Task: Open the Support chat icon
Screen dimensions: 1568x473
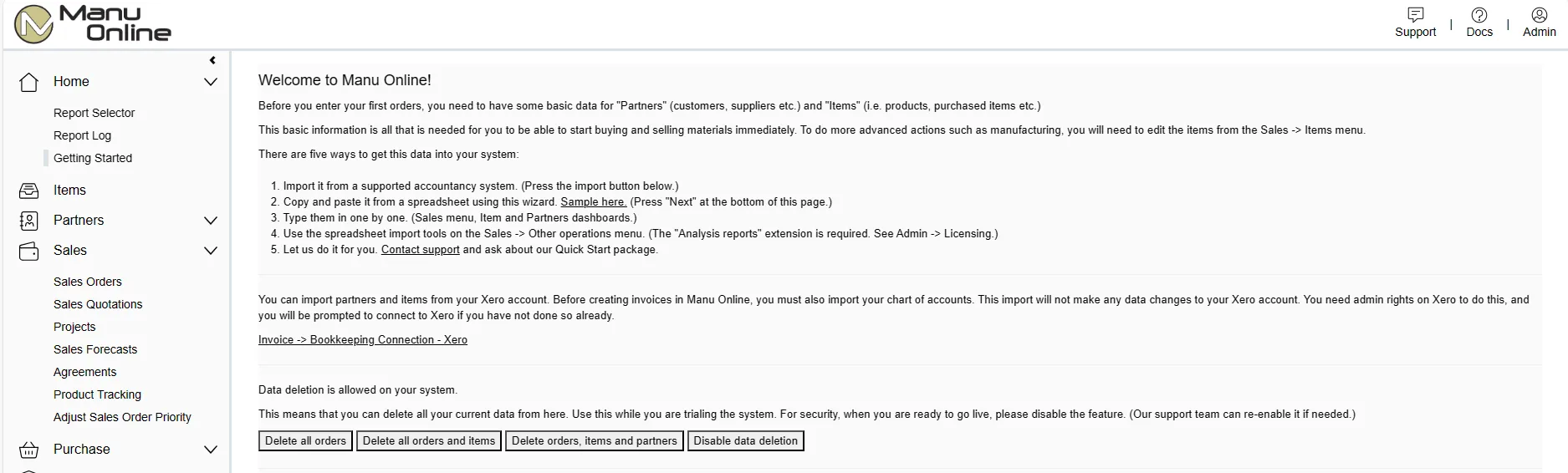Action: [x=1415, y=15]
